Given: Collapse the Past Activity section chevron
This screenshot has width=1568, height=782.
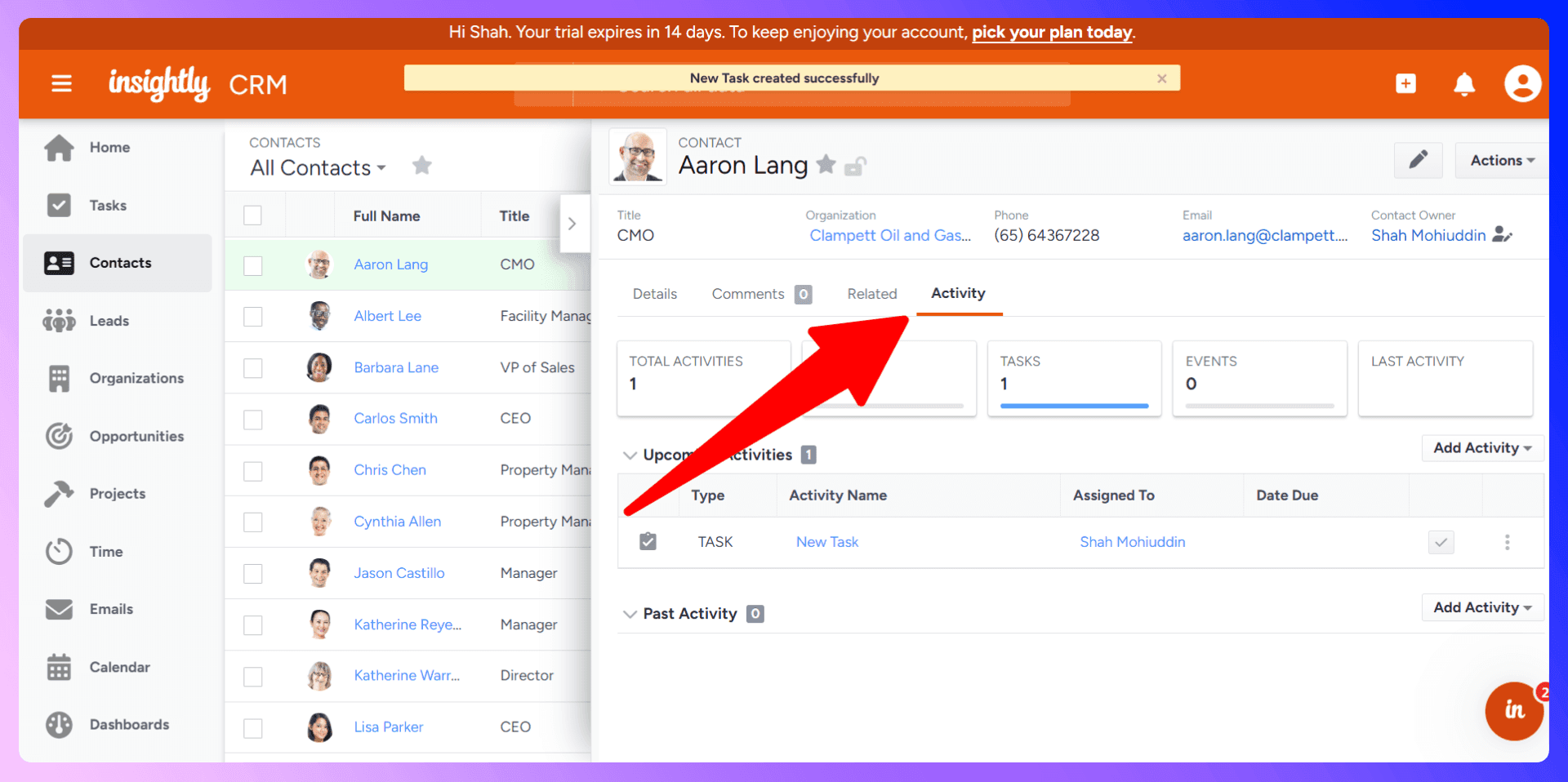Looking at the screenshot, I should coord(630,614).
